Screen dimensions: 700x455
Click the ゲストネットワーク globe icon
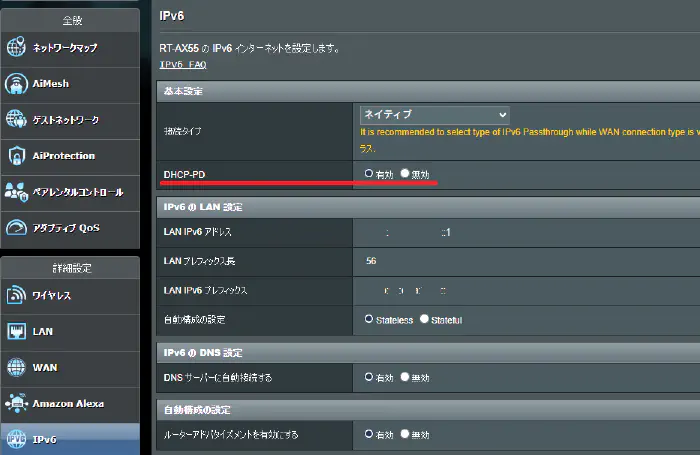click(17, 120)
